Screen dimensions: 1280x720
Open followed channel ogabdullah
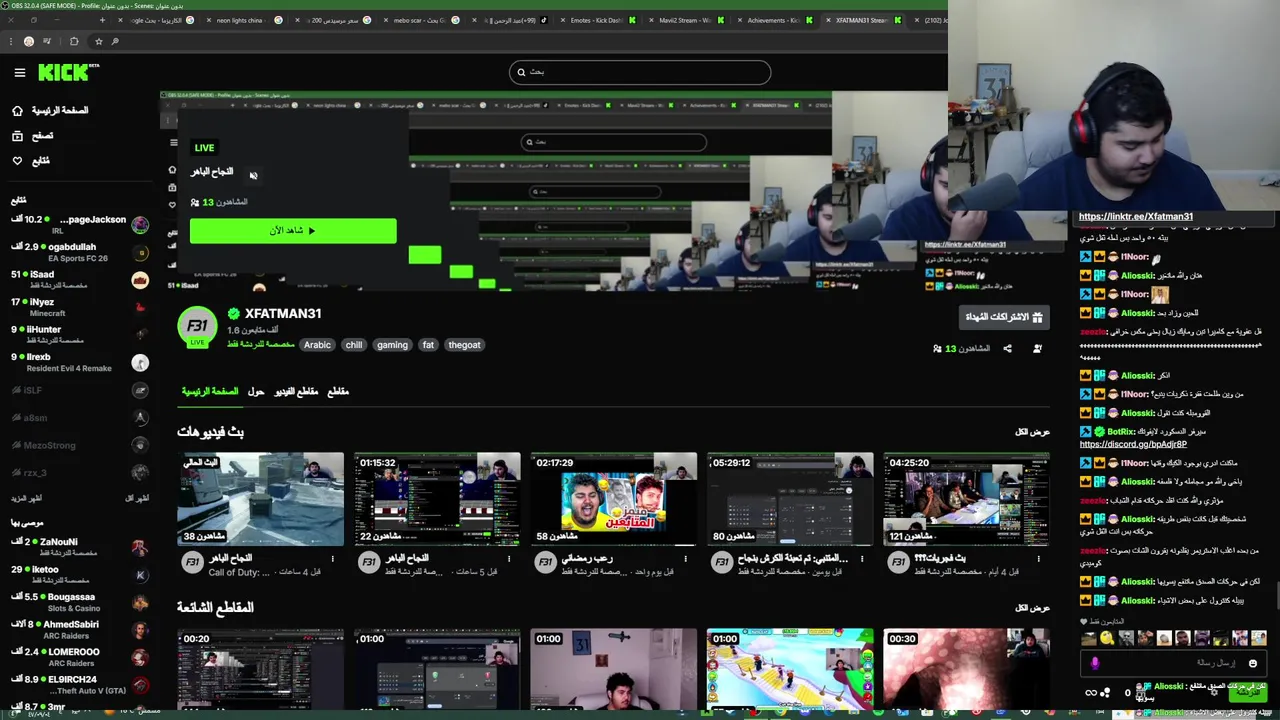(x=78, y=252)
